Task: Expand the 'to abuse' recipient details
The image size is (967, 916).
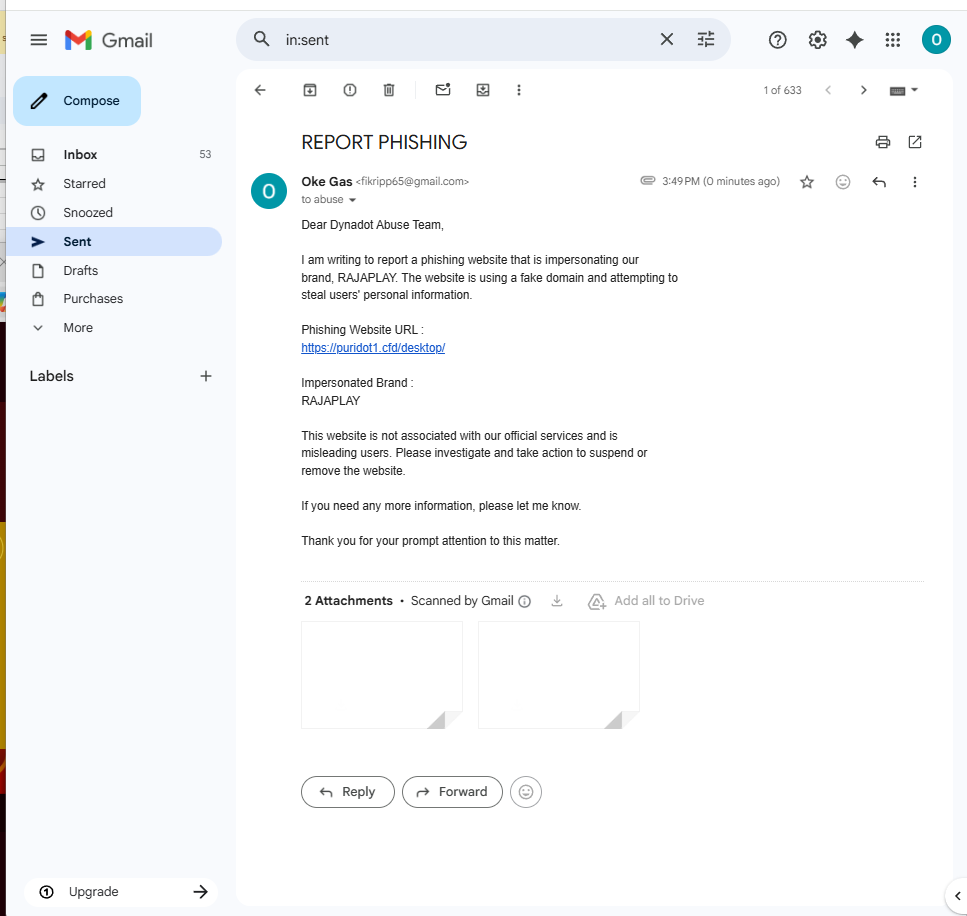Action: (x=353, y=200)
